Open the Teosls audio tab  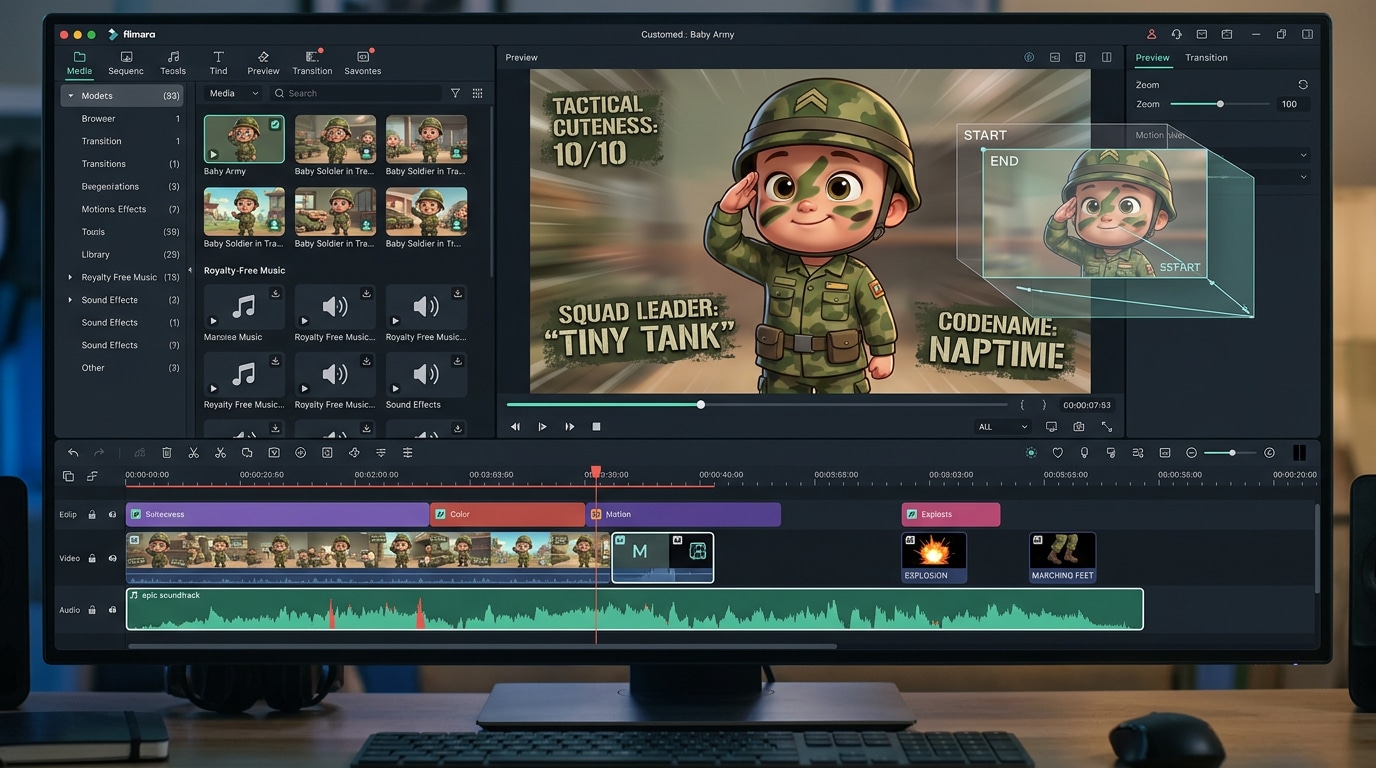pos(173,63)
